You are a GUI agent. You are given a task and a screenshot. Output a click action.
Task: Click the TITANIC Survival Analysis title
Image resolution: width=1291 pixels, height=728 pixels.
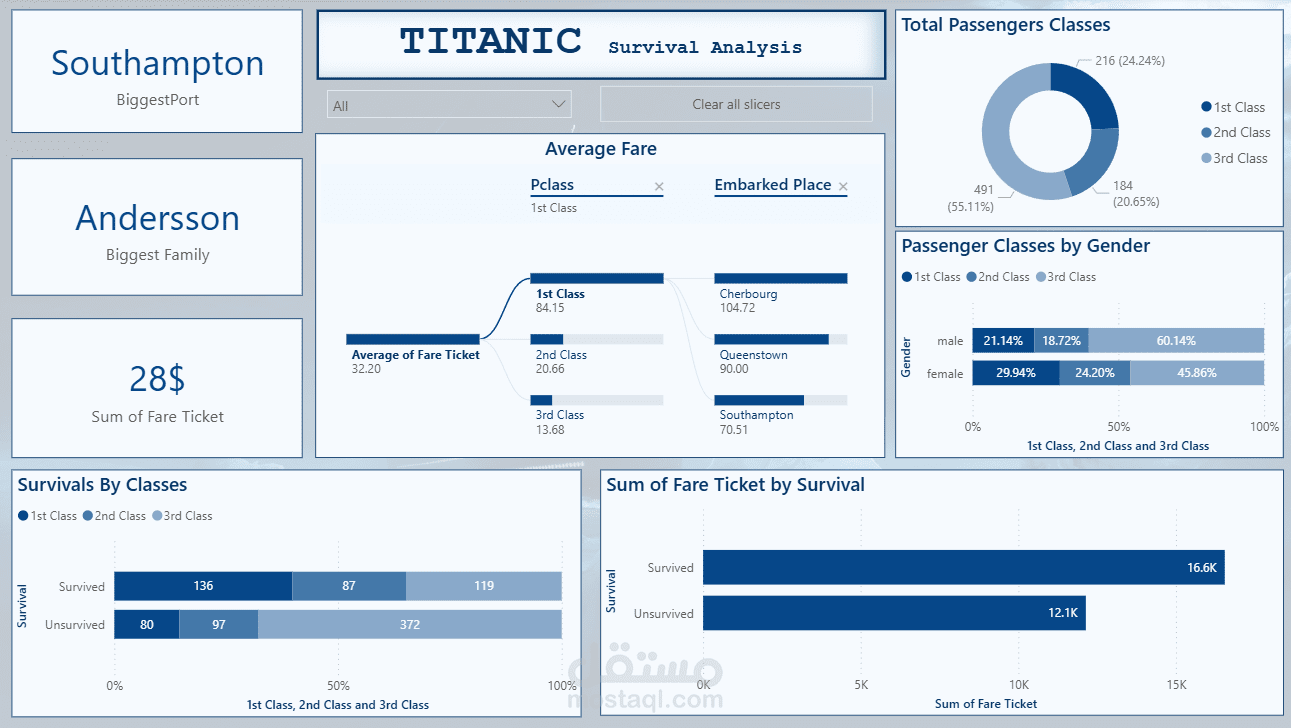click(601, 45)
